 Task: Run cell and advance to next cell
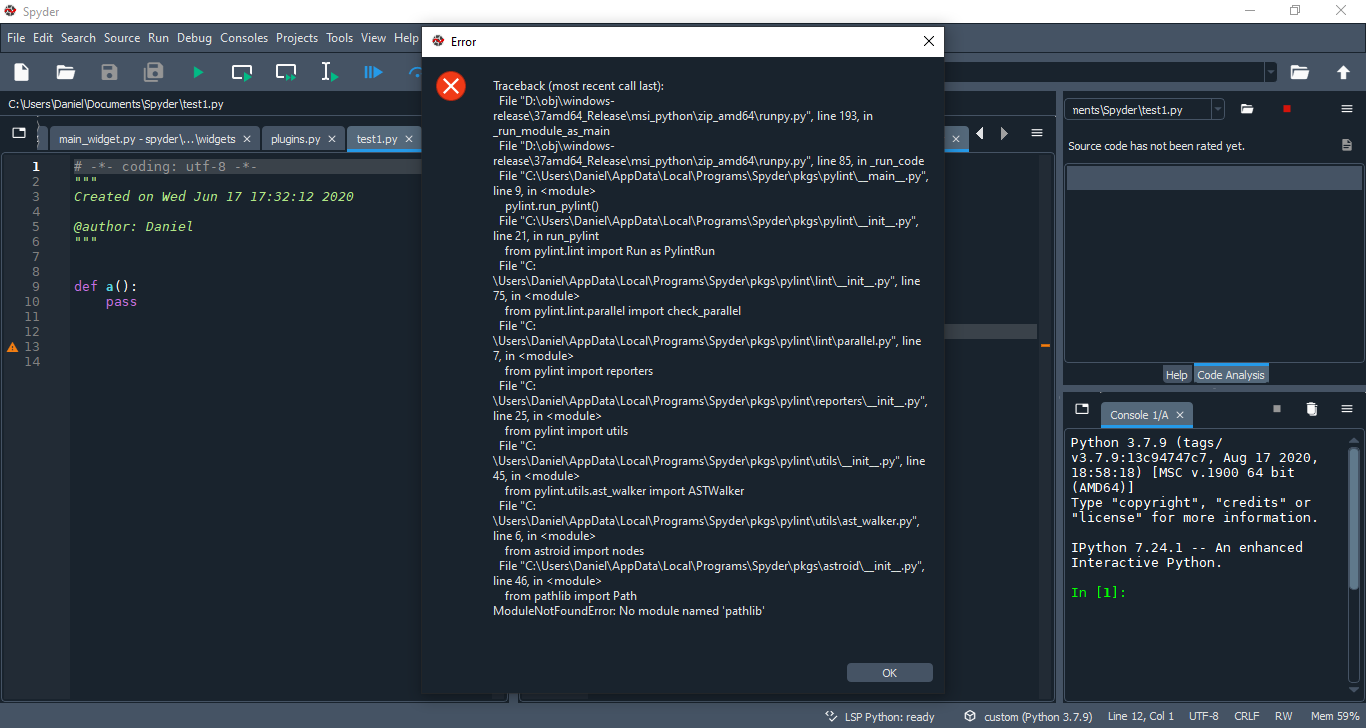[x=285, y=71]
